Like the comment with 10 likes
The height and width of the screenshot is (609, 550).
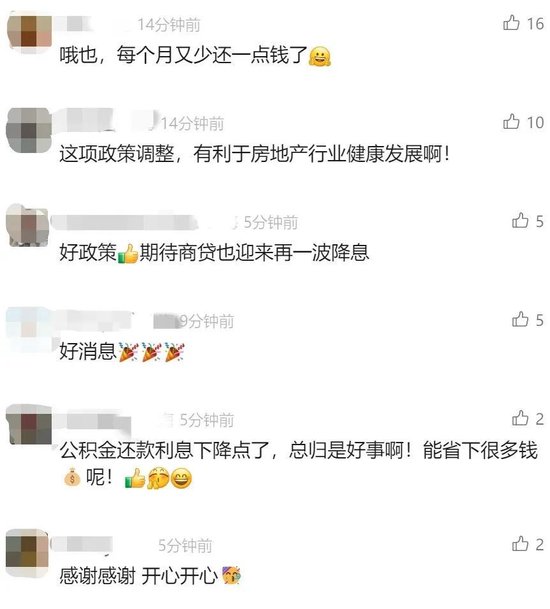coord(511,122)
